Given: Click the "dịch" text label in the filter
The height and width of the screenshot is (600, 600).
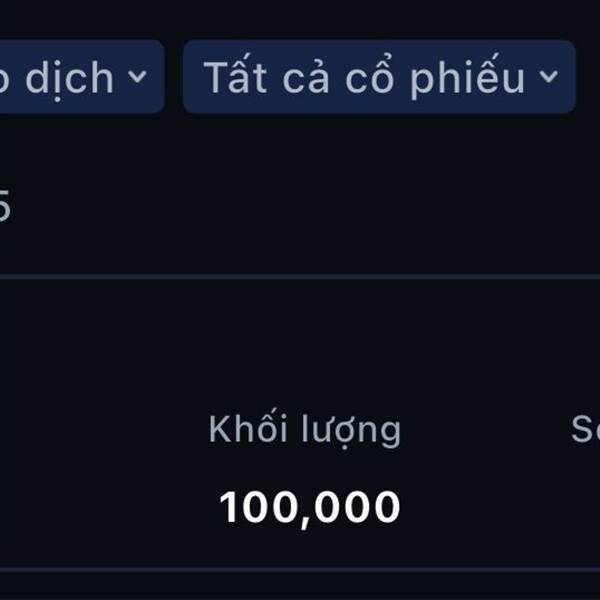Looking at the screenshot, I should (70, 78).
